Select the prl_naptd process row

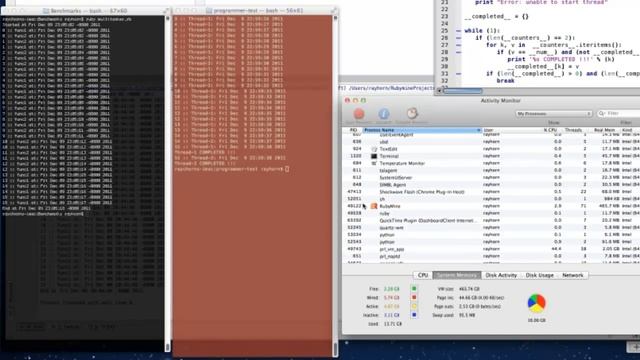click(x=491, y=256)
